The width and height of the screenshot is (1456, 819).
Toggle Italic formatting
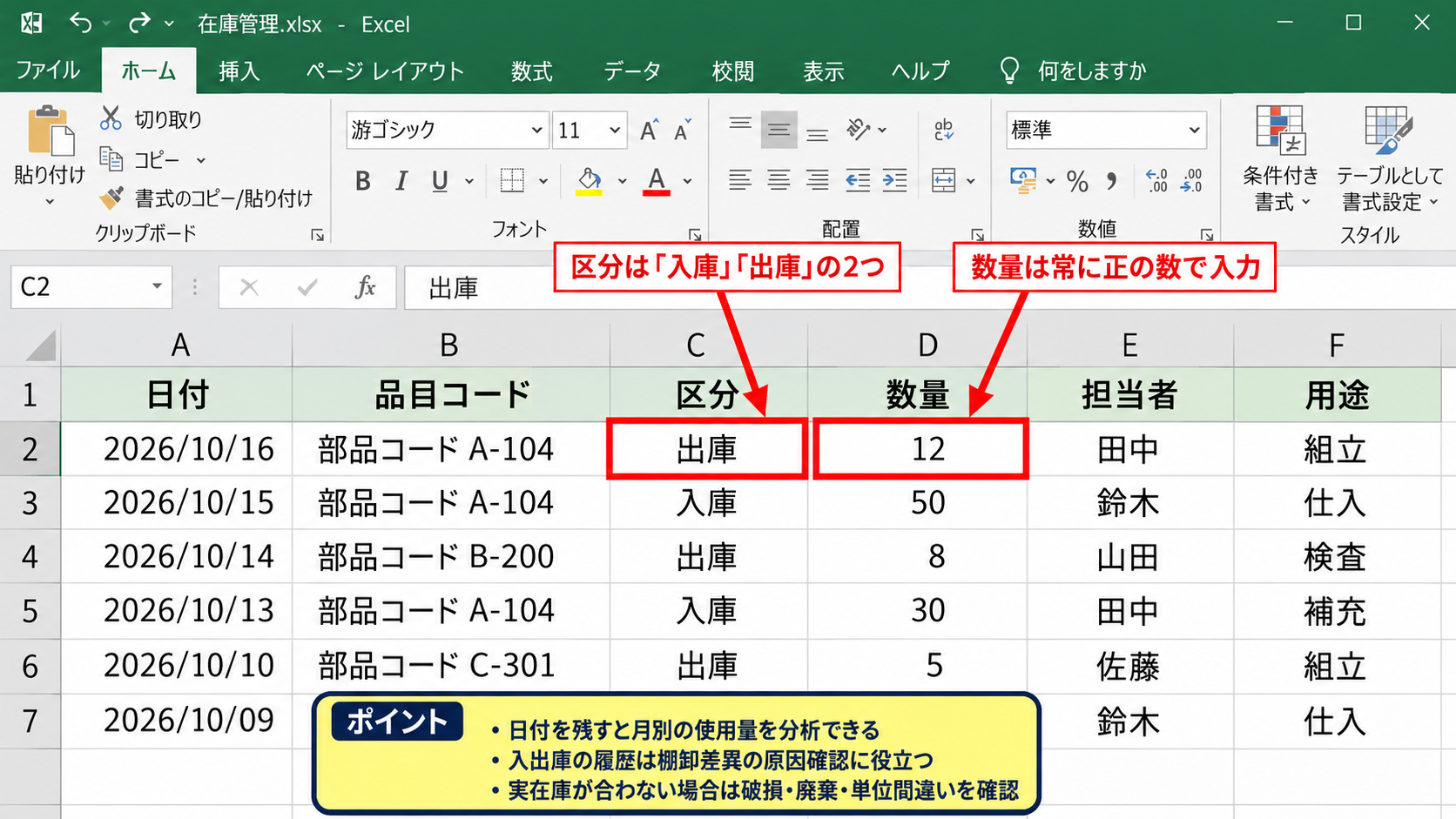click(401, 181)
